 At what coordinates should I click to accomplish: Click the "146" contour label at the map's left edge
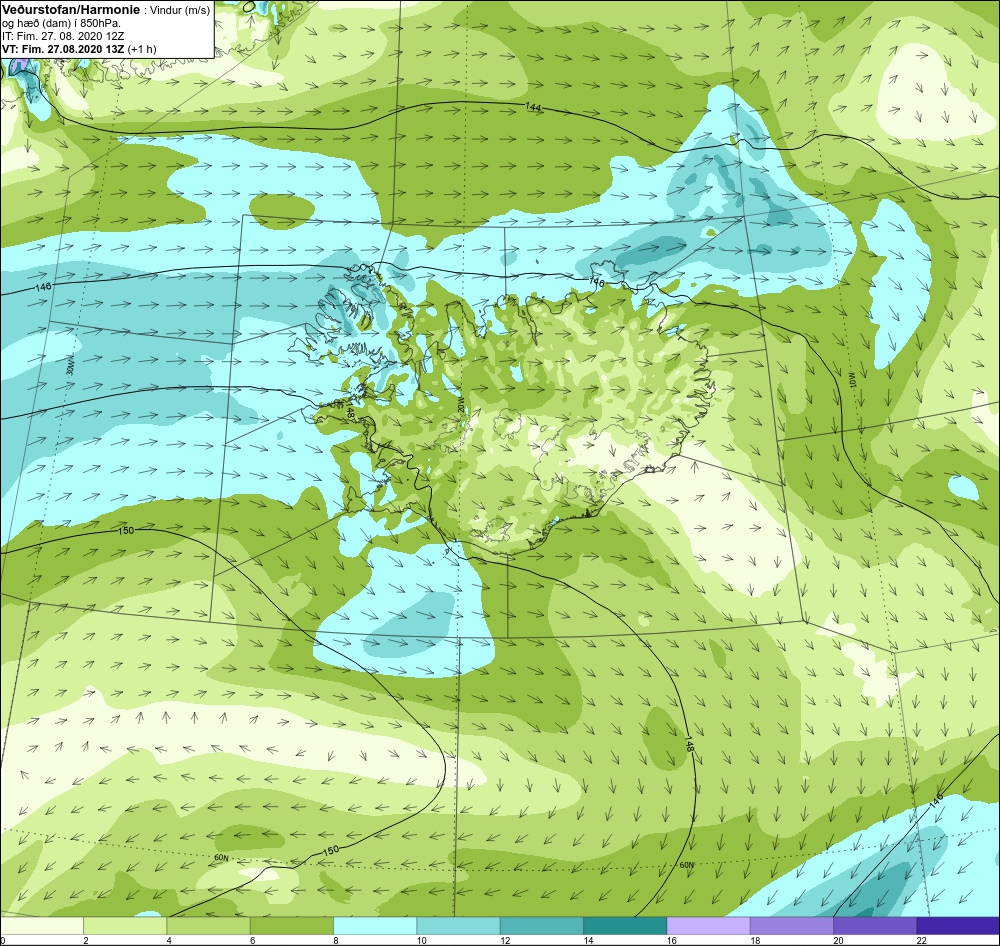tap(43, 286)
